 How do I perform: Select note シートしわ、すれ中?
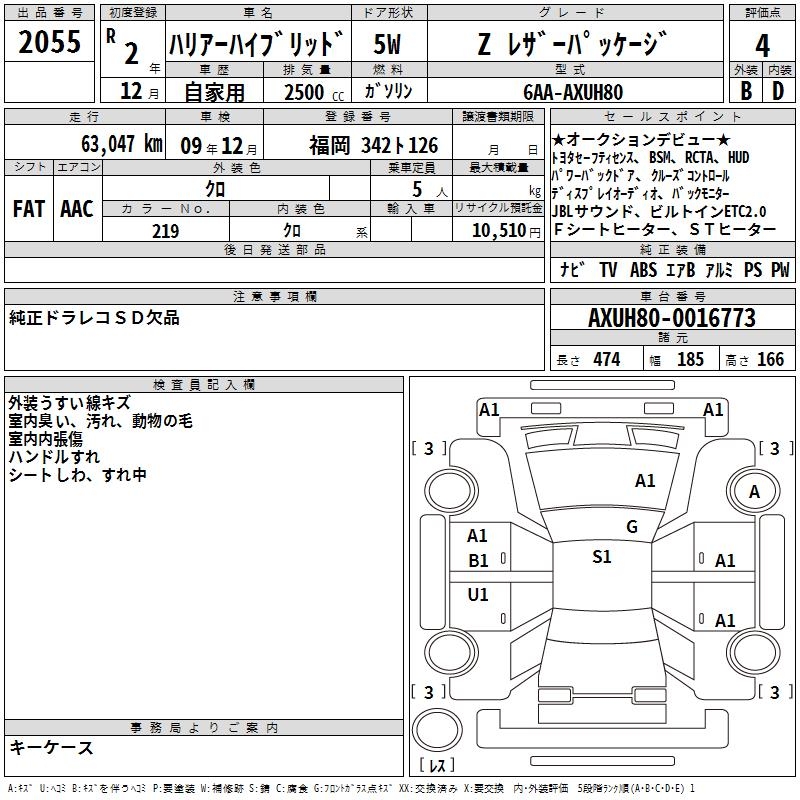[78, 475]
